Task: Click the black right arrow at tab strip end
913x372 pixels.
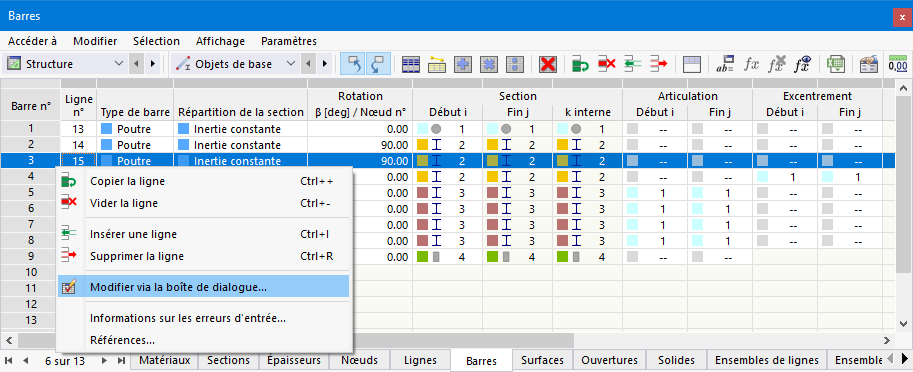Action: [904, 359]
